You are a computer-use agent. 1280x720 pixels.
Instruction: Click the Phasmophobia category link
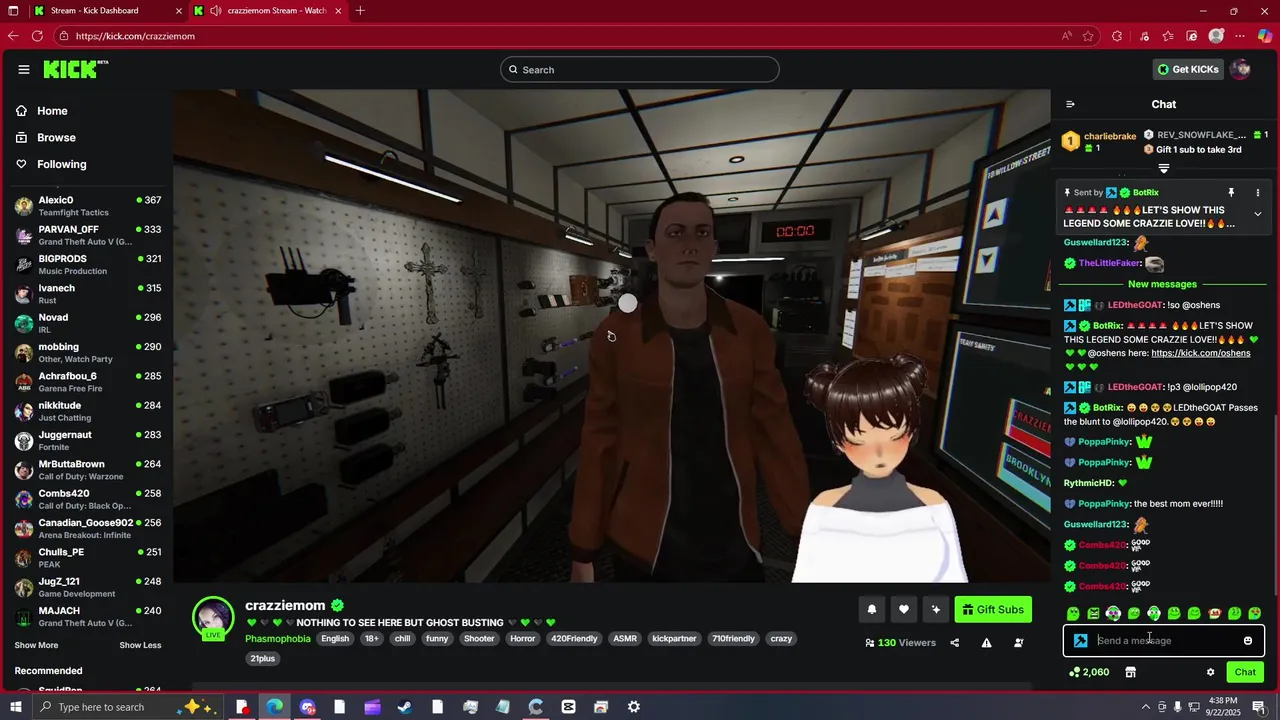pos(278,639)
